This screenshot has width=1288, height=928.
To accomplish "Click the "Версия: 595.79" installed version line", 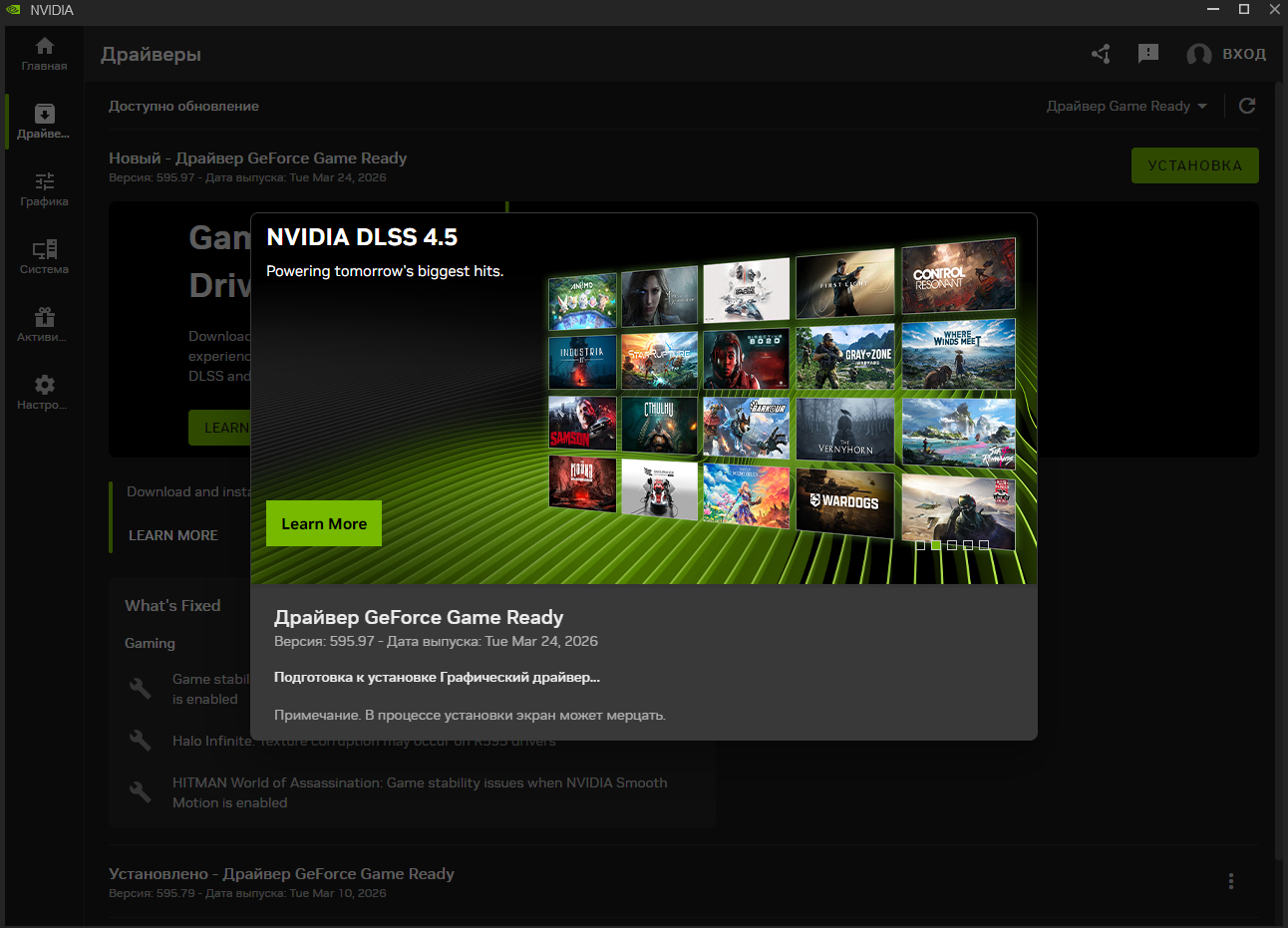I will (x=247, y=893).
